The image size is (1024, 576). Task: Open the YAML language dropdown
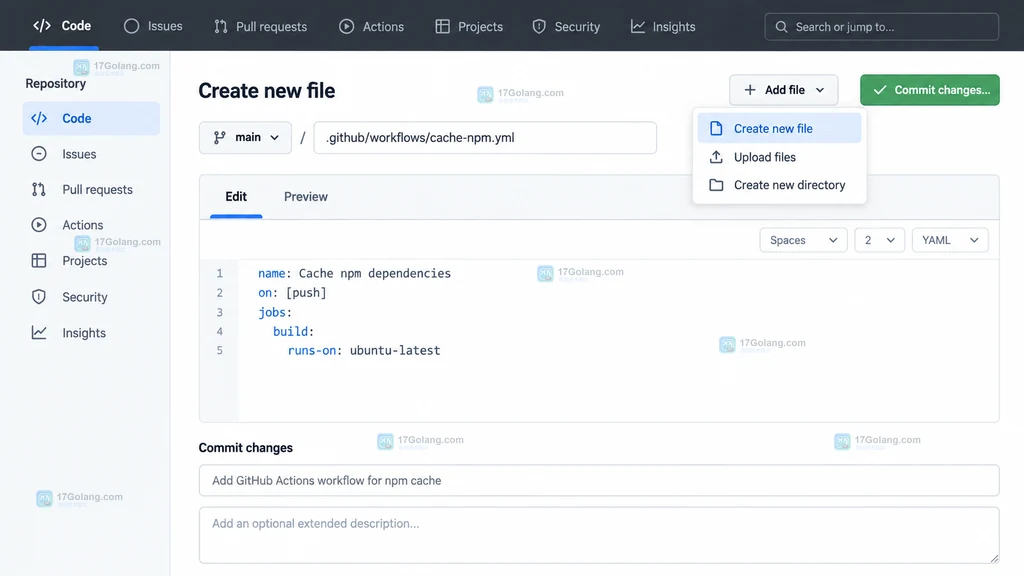[x=950, y=240]
